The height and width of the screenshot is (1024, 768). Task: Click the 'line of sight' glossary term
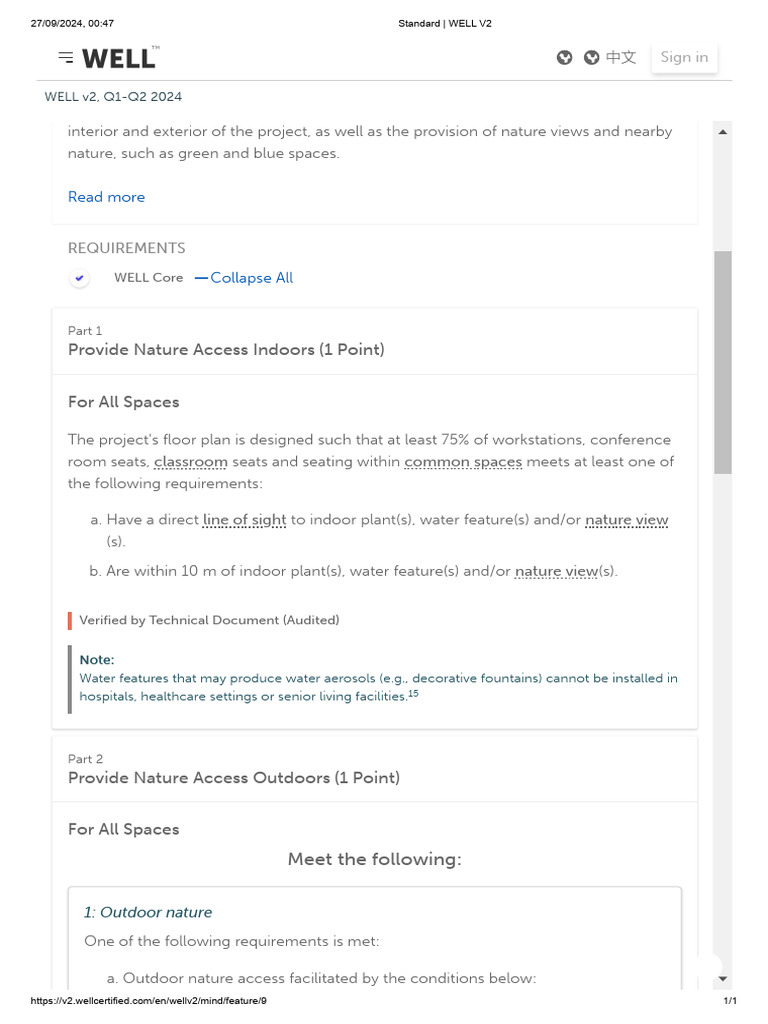pyautogui.click(x=244, y=520)
